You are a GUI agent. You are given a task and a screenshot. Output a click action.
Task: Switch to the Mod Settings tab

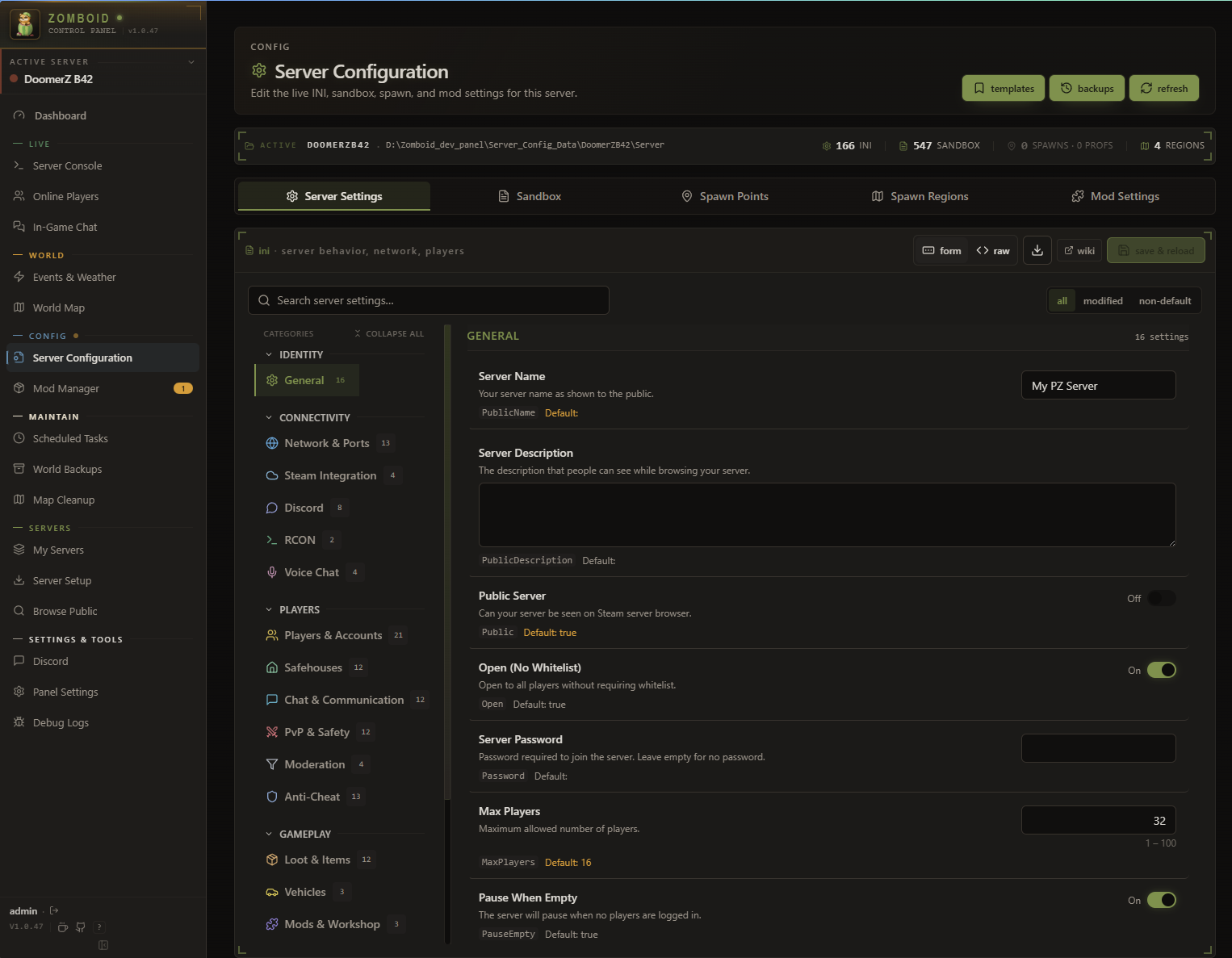tap(1116, 196)
